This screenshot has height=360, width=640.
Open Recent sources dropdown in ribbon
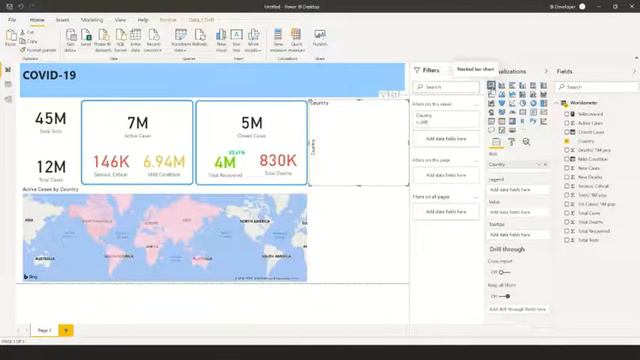pyautogui.click(x=153, y=40)
